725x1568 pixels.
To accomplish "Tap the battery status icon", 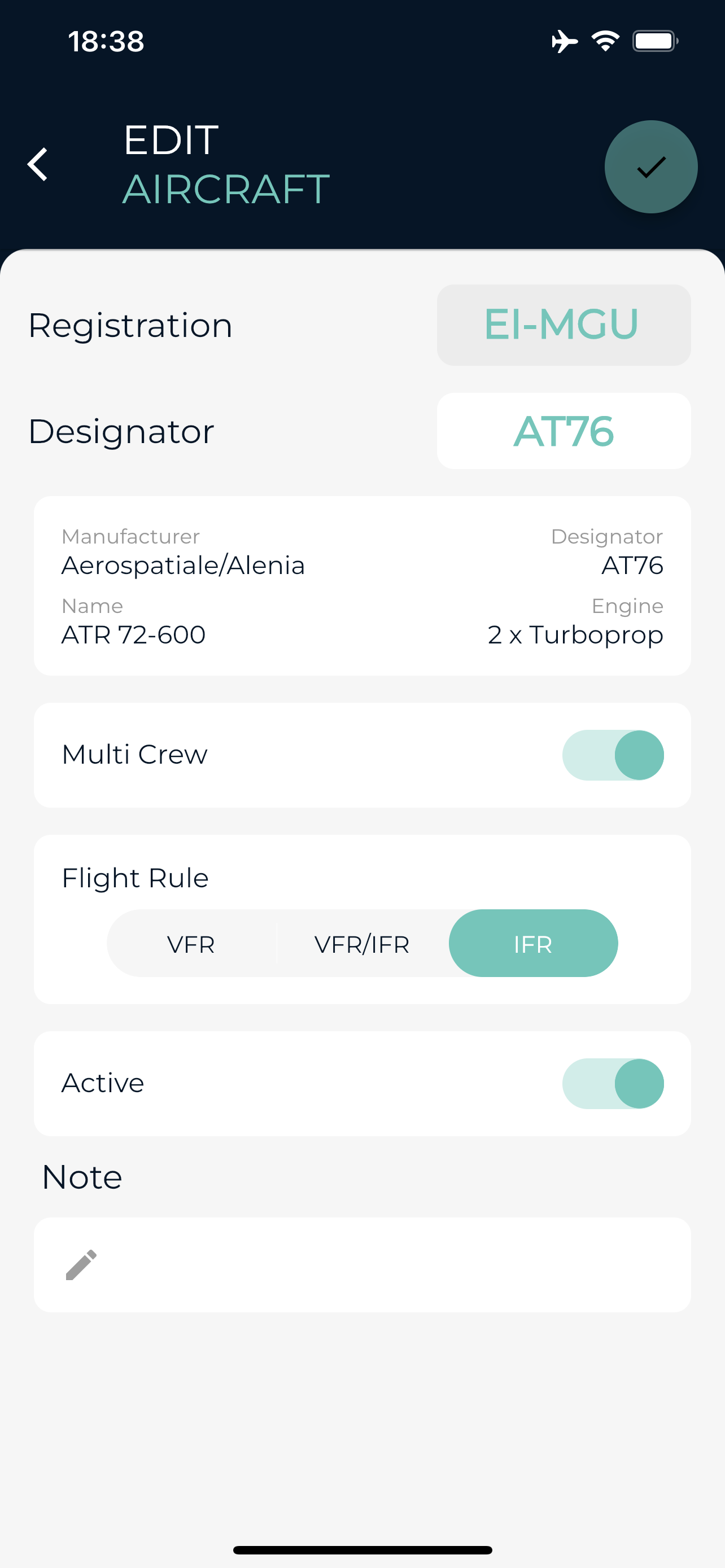I will pos(655,41).
